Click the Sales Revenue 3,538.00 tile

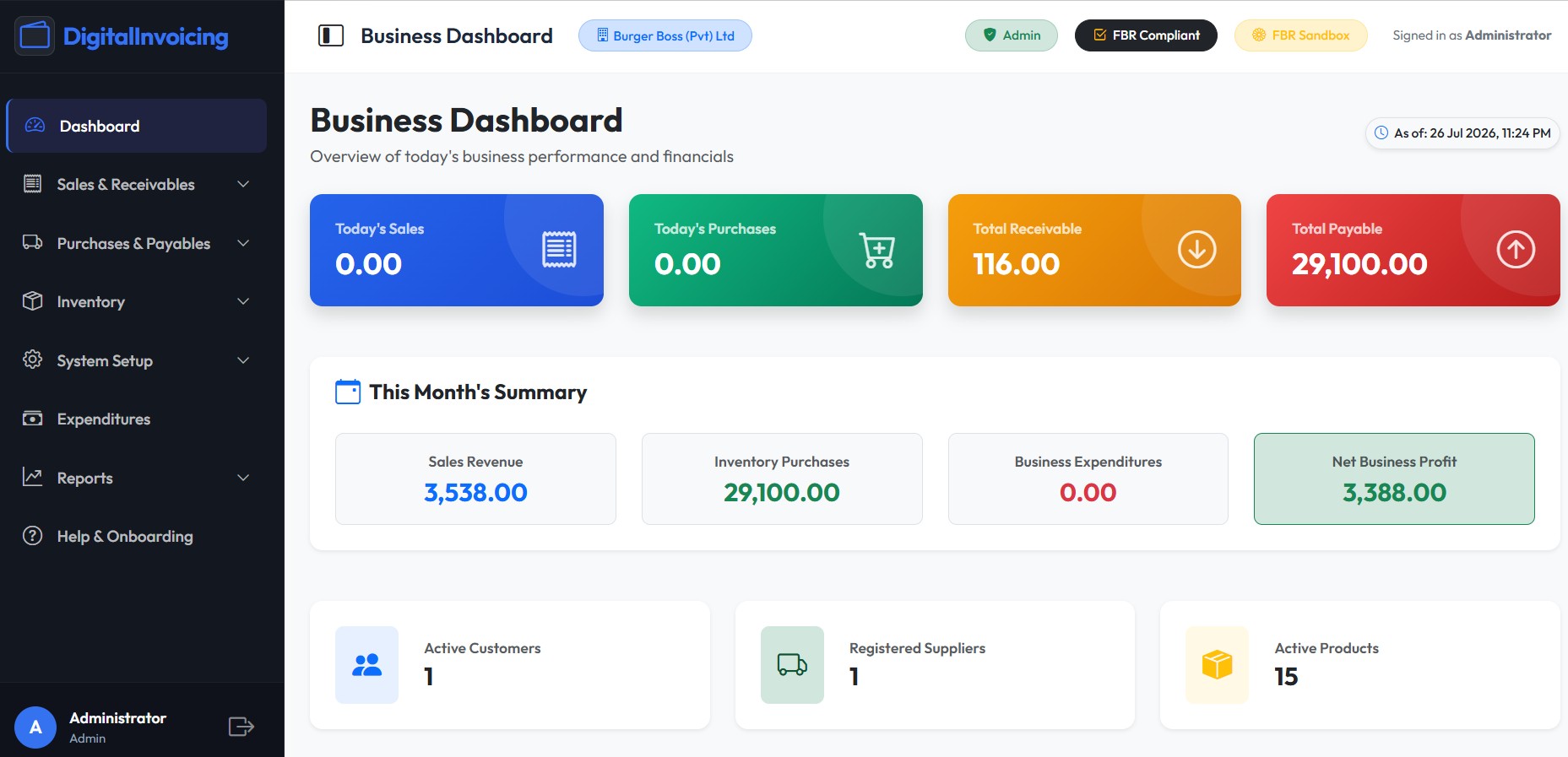[475, 479]
